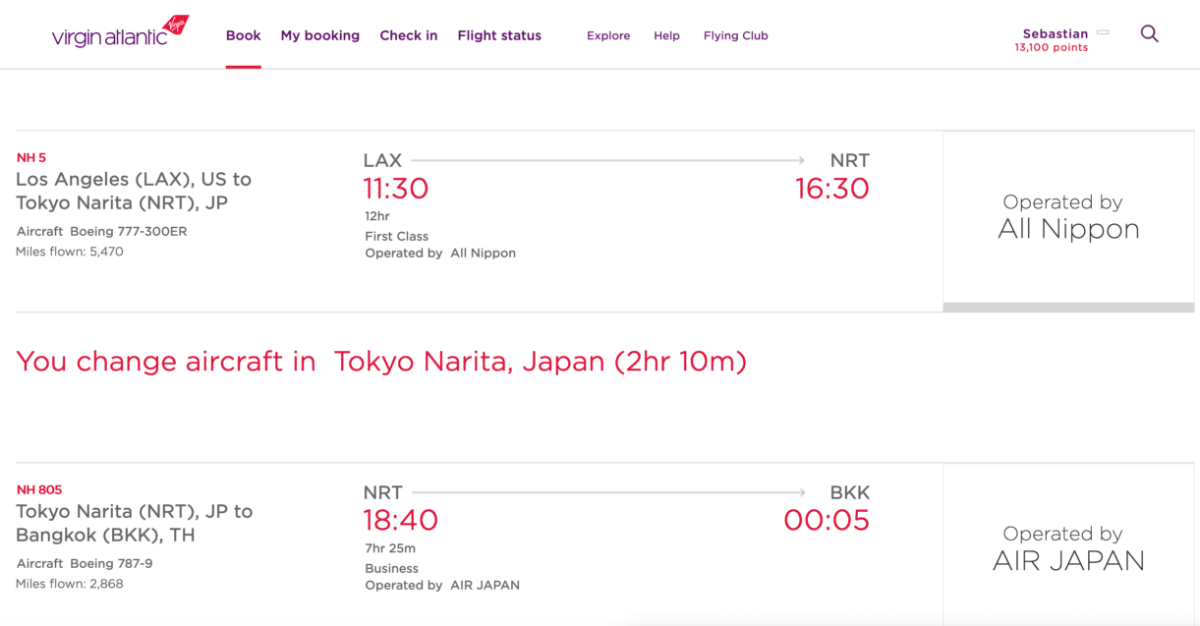Select Flight status in the navigation
Viewport: 1200px width, 626px height.
[x=499, y=35]
